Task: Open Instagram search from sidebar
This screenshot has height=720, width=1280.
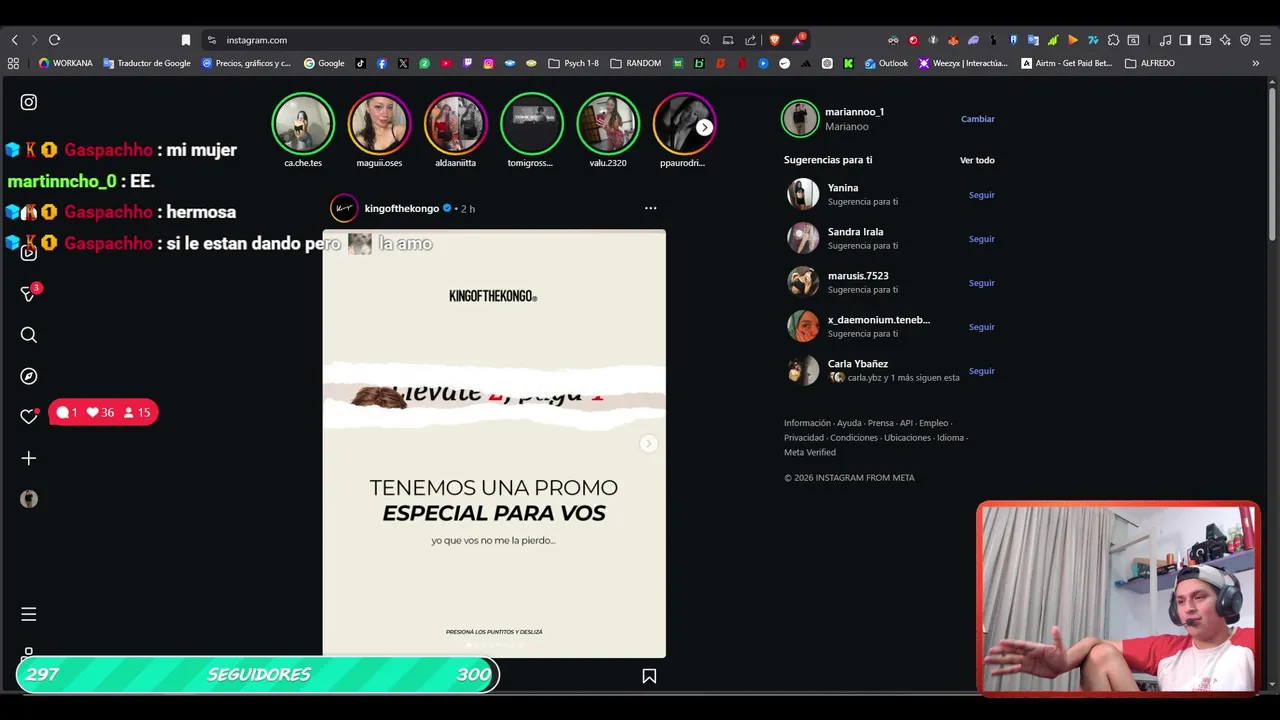Action: [x=29, y=335]
